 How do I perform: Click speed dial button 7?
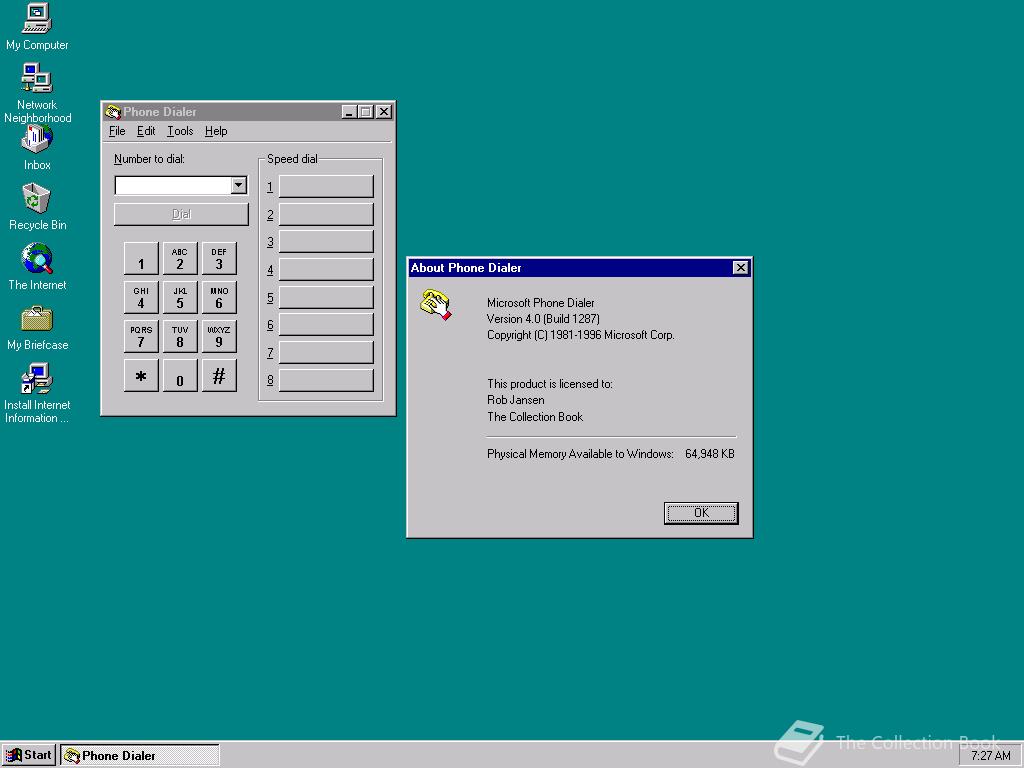(326, 353)
